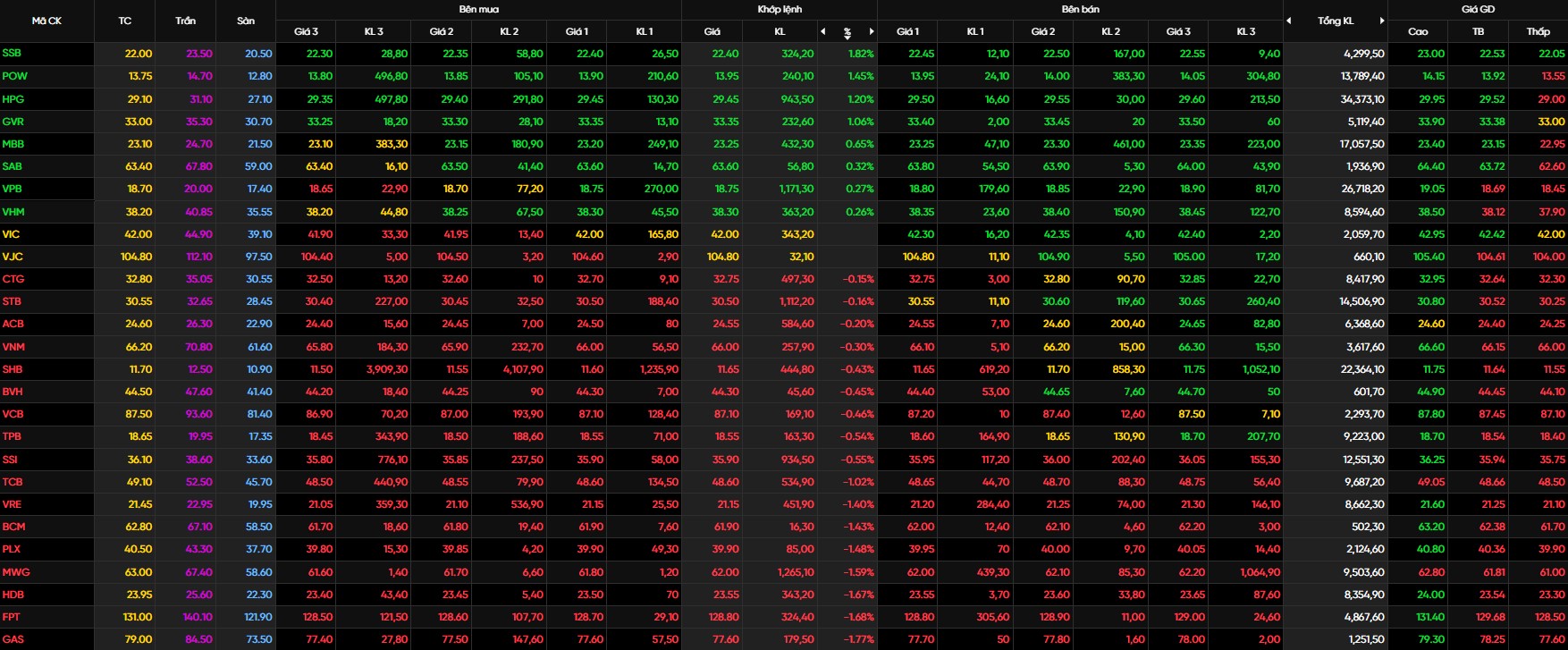Click HPG total volume 34,373,10

click(1362, 99)
